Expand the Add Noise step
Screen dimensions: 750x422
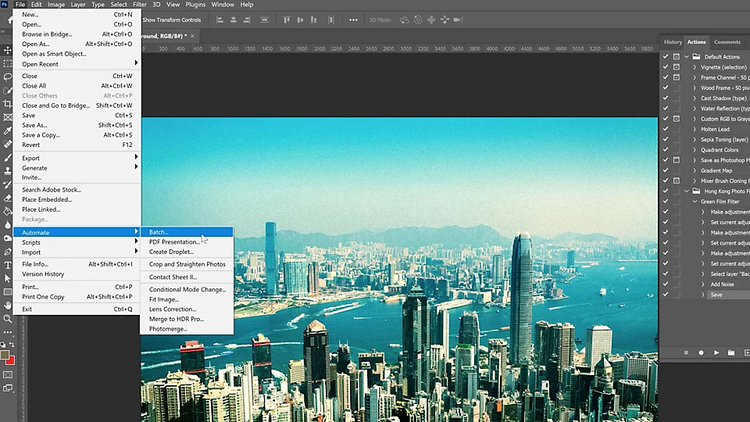click(703, 284)
